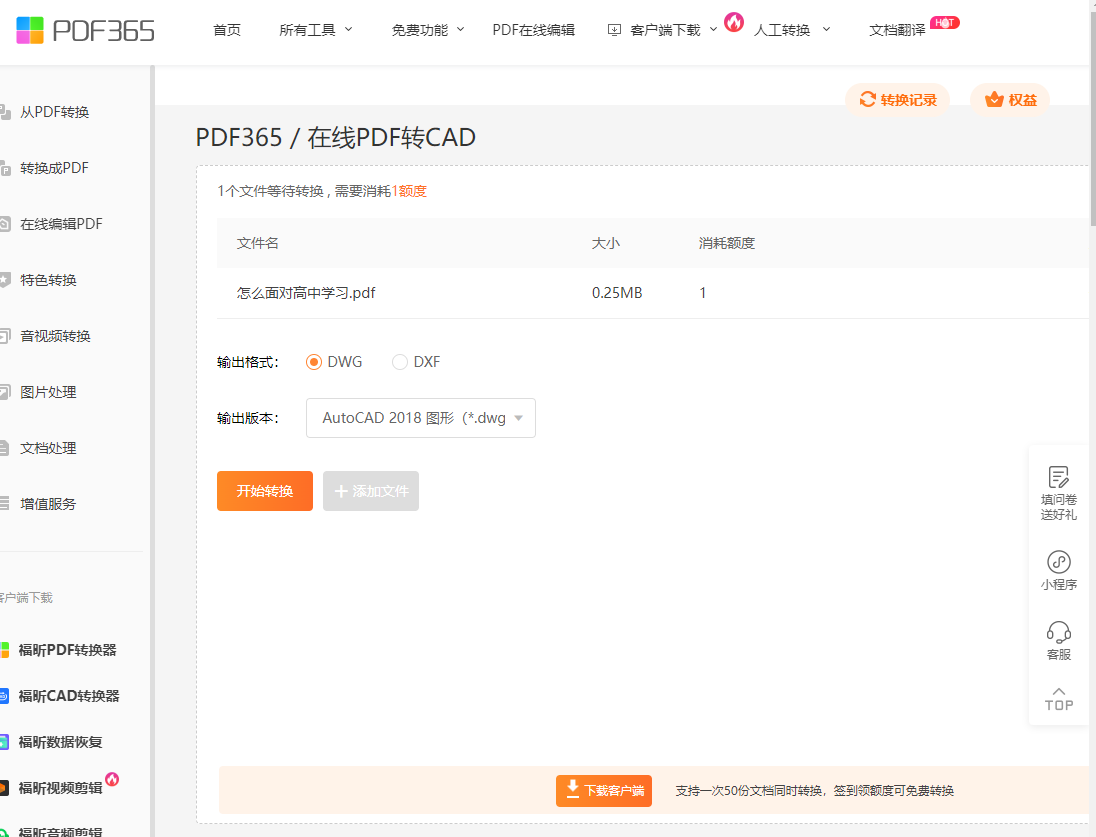Click the 消耗额度 column header
The width and height of the screenshot is (1096, 837).
point(727,243)
